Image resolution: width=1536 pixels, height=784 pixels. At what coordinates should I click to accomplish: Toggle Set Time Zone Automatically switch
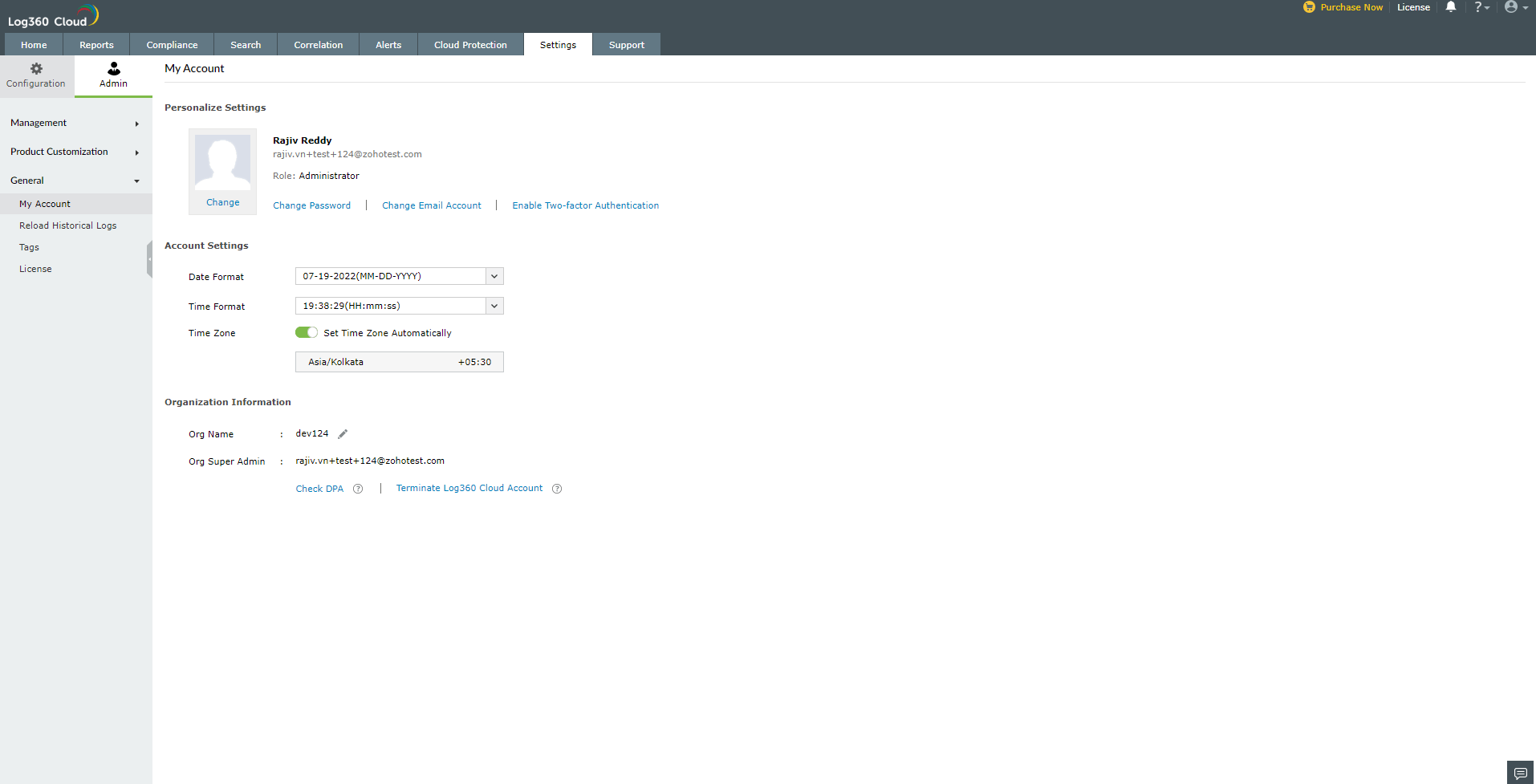(x=307, y=333)
